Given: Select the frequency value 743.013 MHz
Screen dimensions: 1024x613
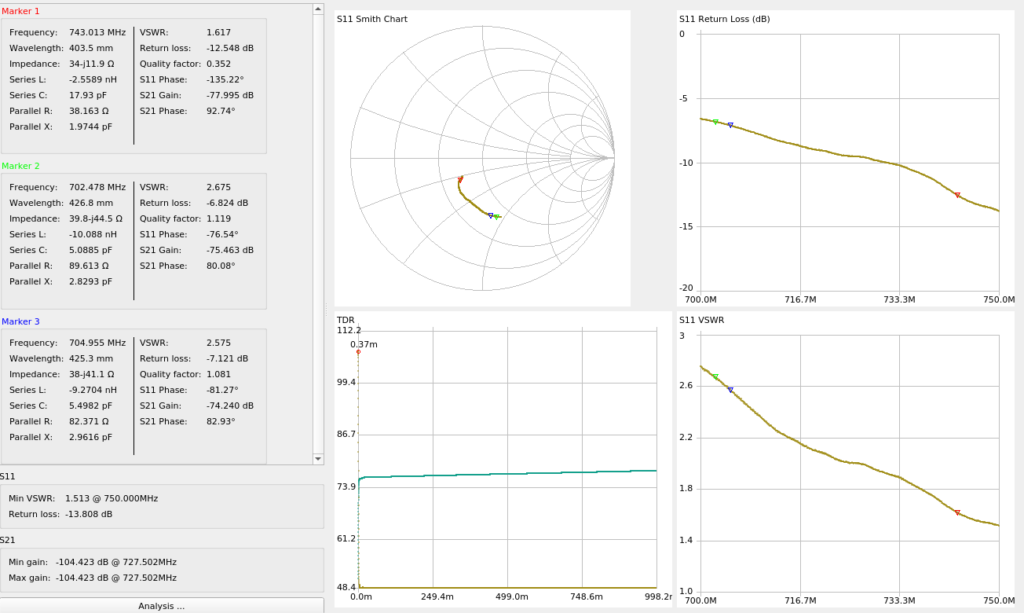Looking at the screenshot, I should (97, 32).
